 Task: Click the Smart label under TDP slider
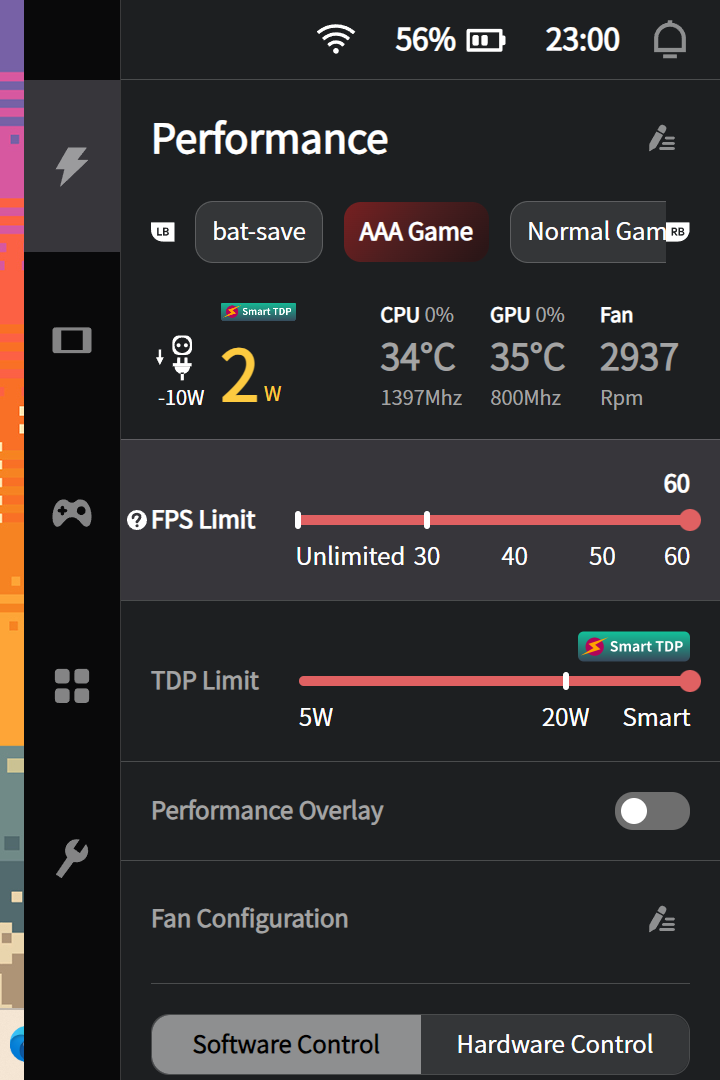coord(656,718)
